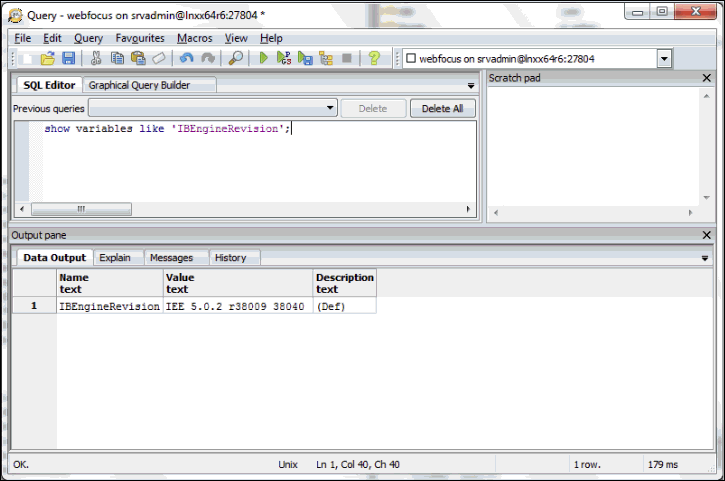Click the Unix status bar entry

(288, 464)
